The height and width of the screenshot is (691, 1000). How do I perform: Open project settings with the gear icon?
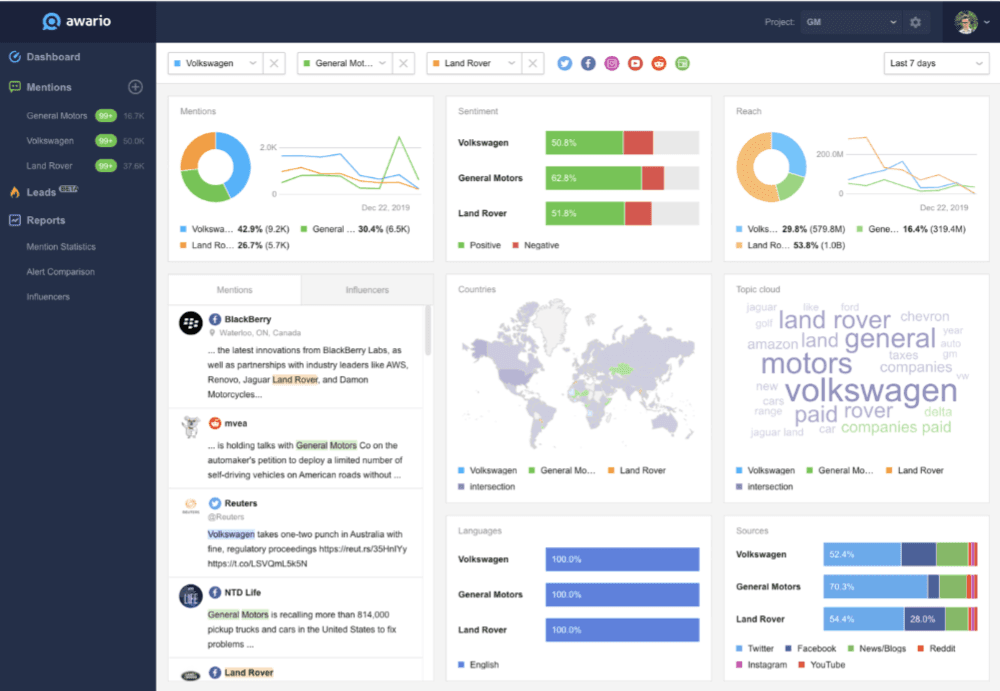914,20
